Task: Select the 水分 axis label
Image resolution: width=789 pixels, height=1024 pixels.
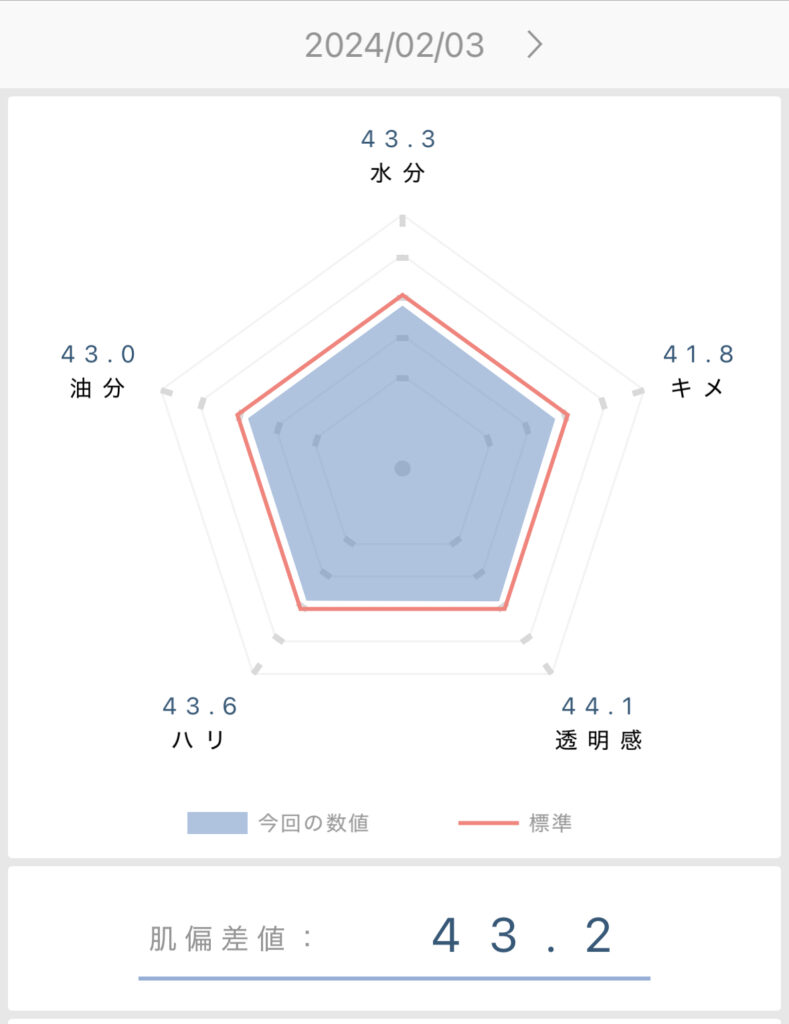Action: tap(398, 173)
